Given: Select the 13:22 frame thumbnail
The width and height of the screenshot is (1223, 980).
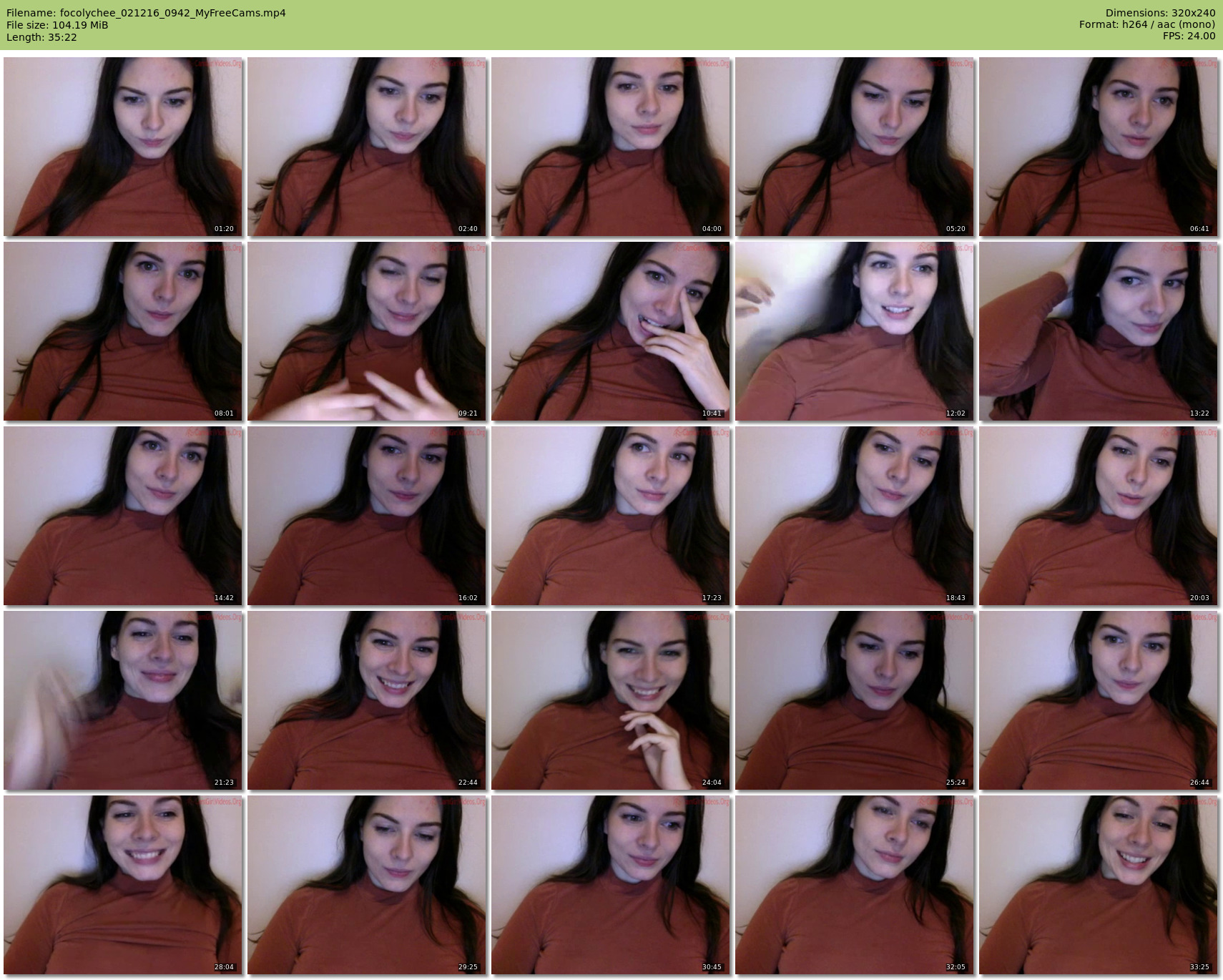Looking at the screenshot, I should coord(1099,331).
